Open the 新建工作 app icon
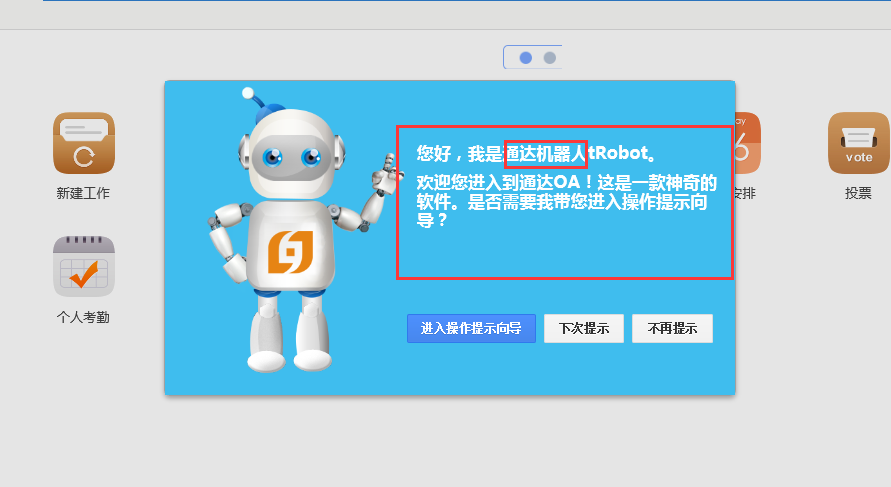The height and width of the screenshot is (487, 891). tap(84, 143)
